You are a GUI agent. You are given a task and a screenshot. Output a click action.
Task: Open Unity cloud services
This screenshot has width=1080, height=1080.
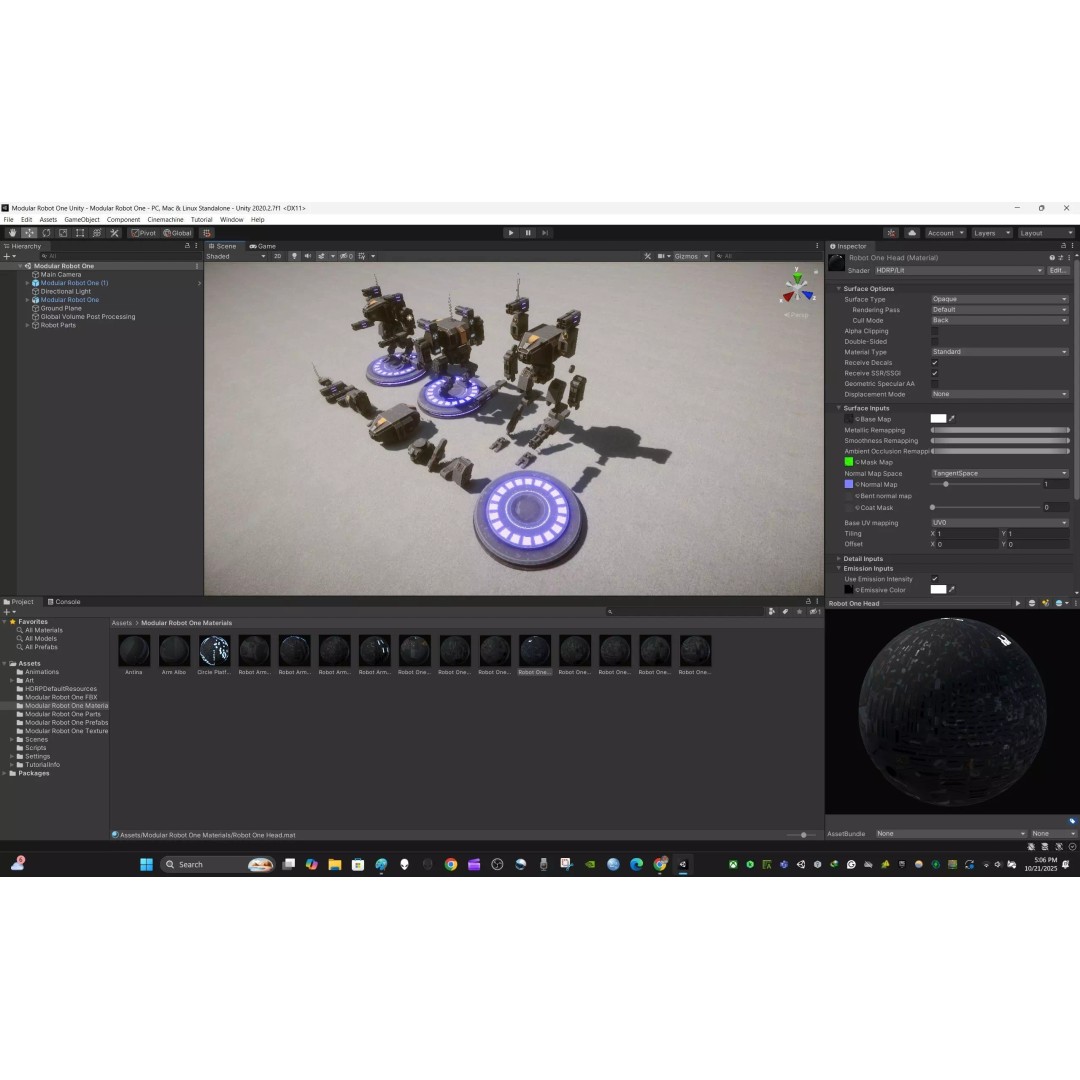coord(912,233)
